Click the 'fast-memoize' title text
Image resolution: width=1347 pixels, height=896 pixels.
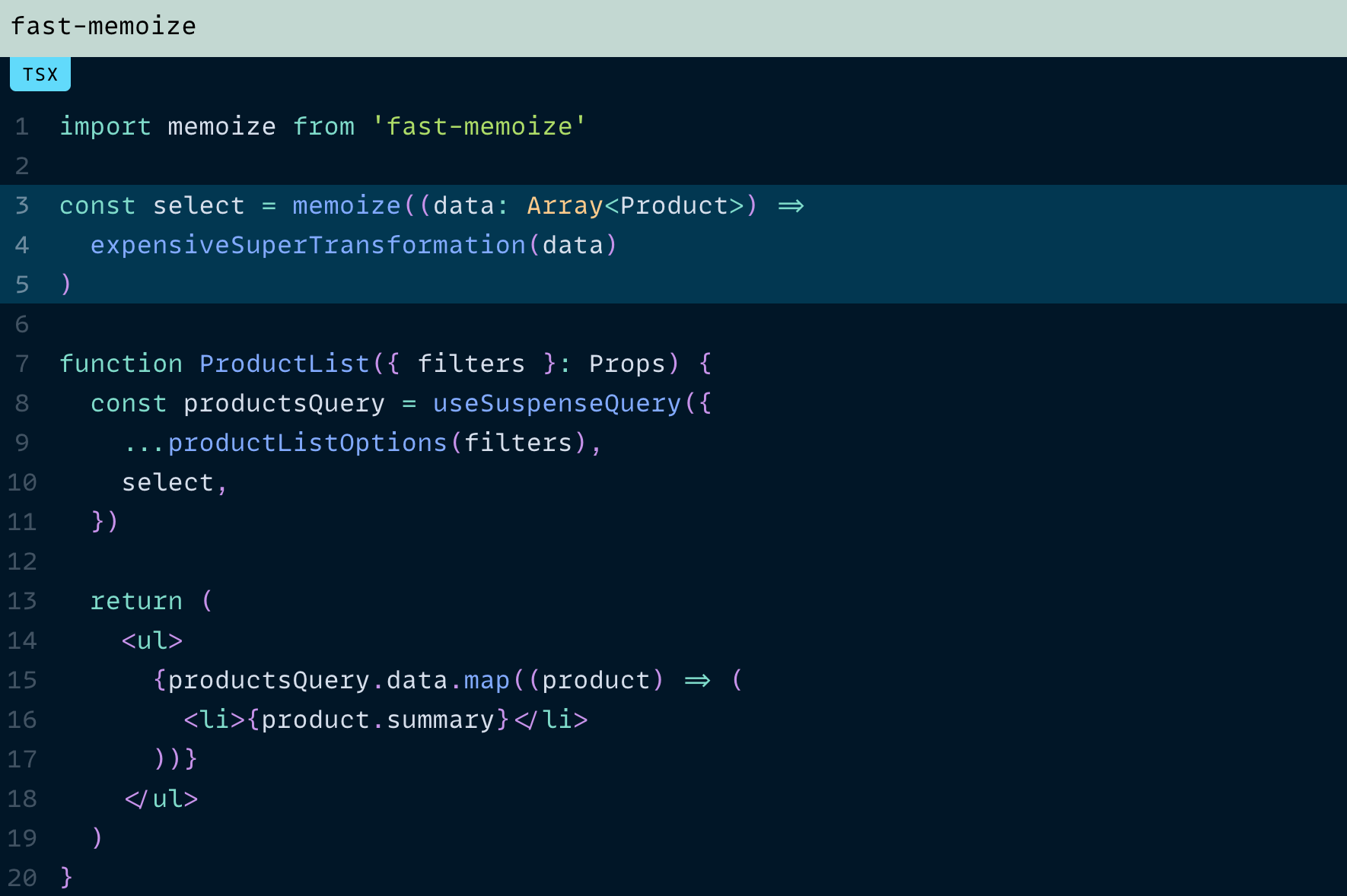click(x=103, y=26)
